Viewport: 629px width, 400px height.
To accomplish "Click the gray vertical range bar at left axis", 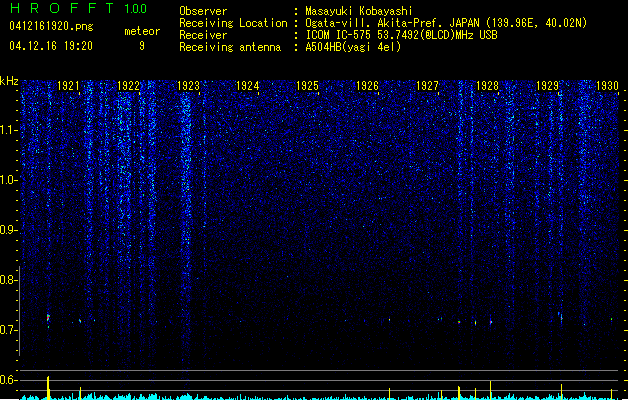I will 19,311.
